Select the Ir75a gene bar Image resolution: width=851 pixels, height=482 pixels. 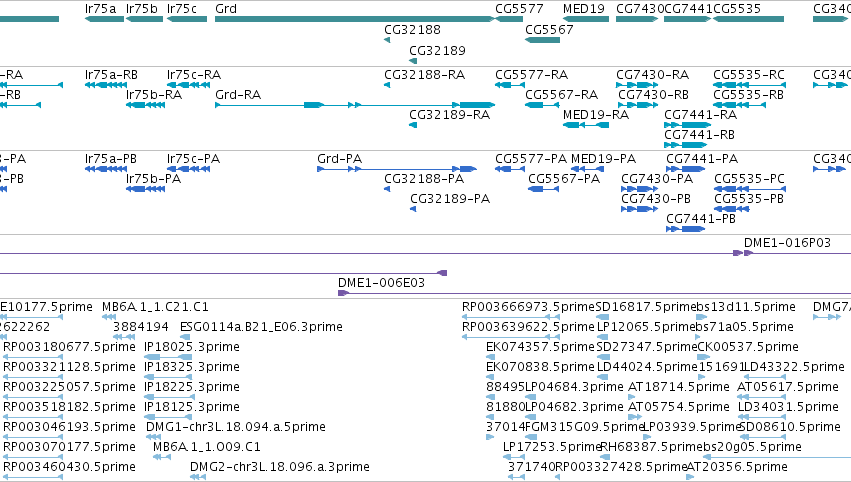[105, 19]
